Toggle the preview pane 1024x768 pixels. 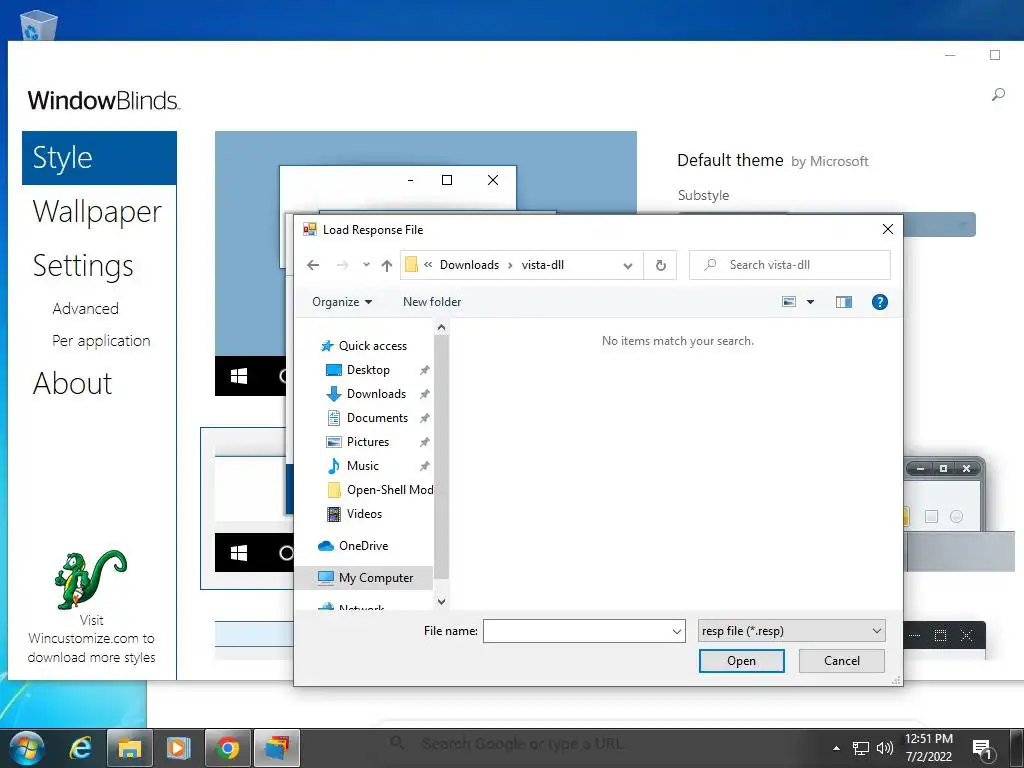(843, 302)
